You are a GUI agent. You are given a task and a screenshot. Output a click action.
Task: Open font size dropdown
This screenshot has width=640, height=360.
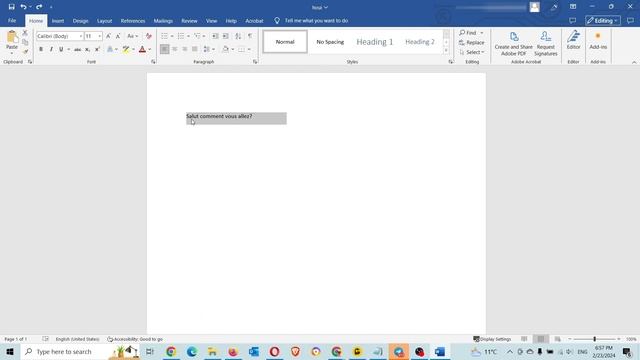(100, 36)
